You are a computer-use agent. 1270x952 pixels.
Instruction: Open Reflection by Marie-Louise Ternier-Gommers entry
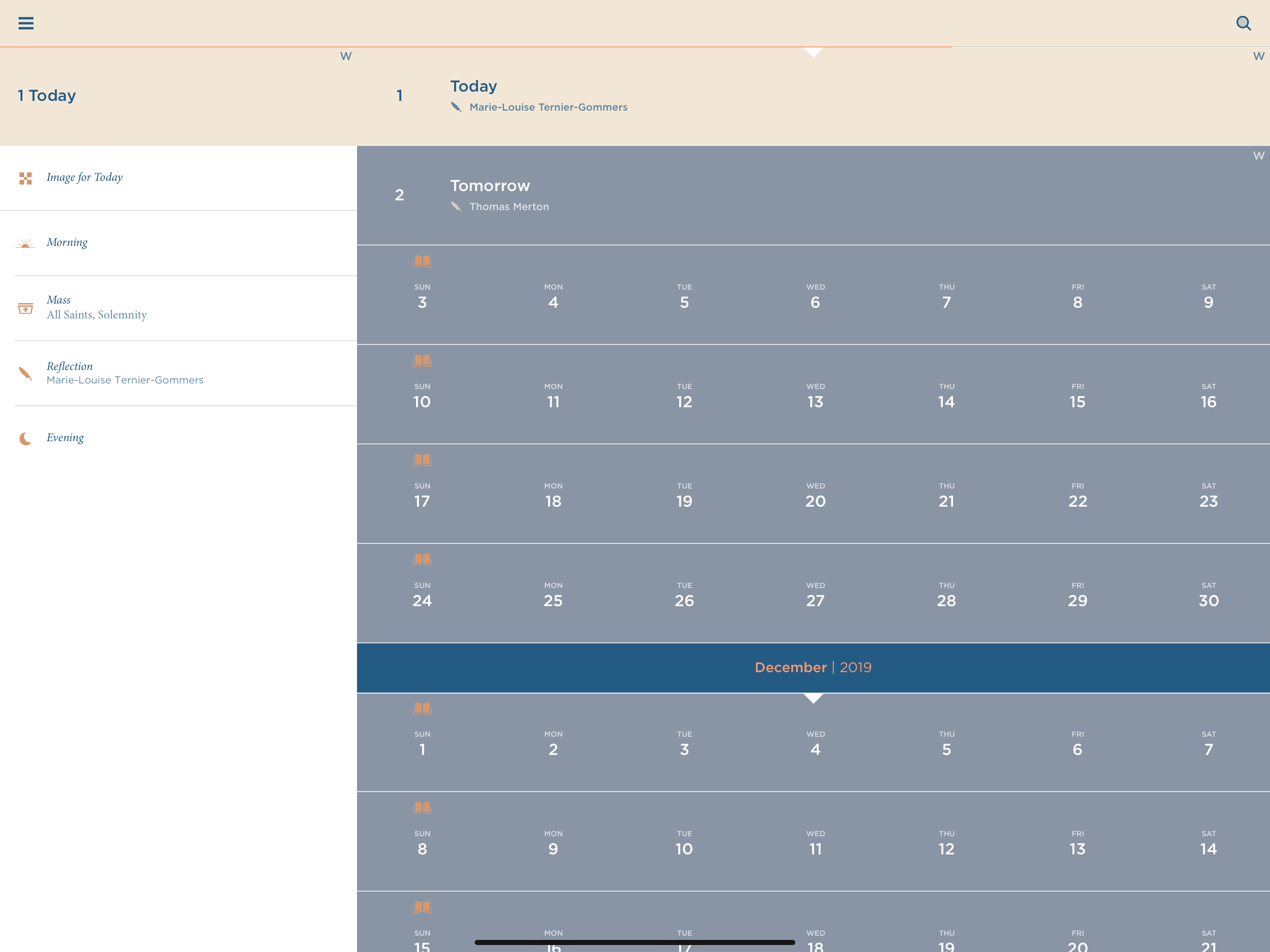pyautogui.click(x=179, y=374)
